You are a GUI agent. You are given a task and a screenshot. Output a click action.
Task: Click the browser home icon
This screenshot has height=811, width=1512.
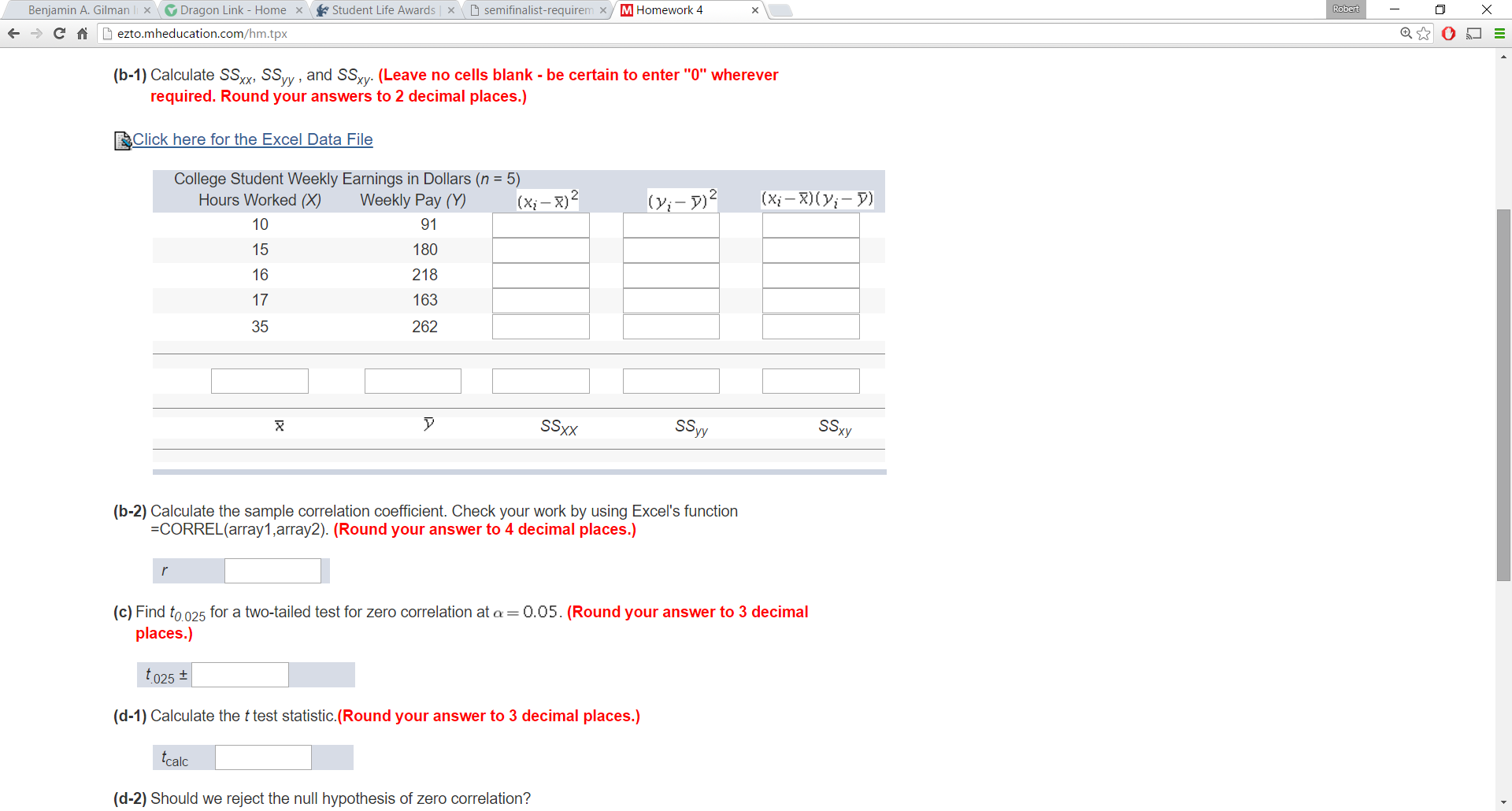coord(82,34)
